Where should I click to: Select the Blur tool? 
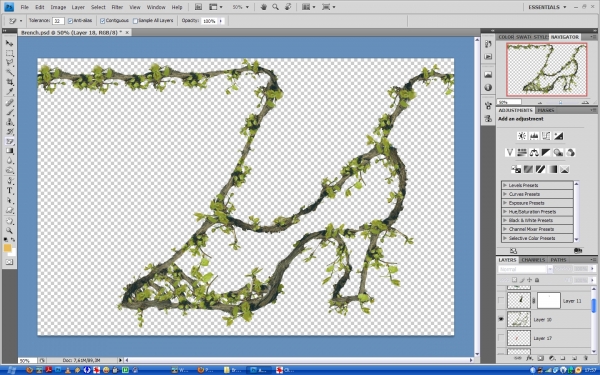point(10,161)
